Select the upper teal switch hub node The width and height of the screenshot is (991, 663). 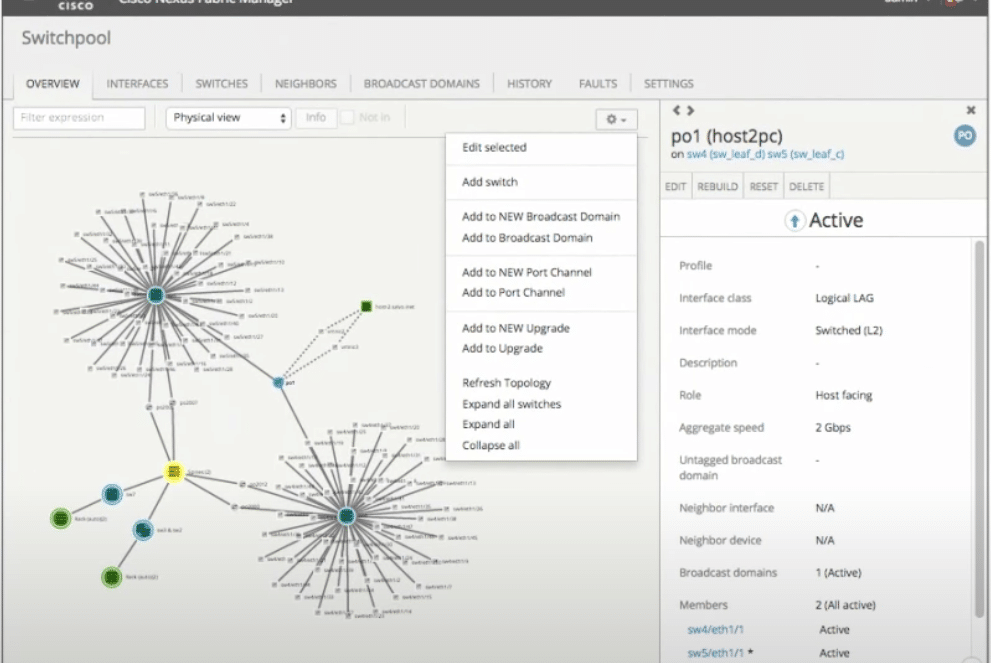pyautogui.click(x=155, y=295)
